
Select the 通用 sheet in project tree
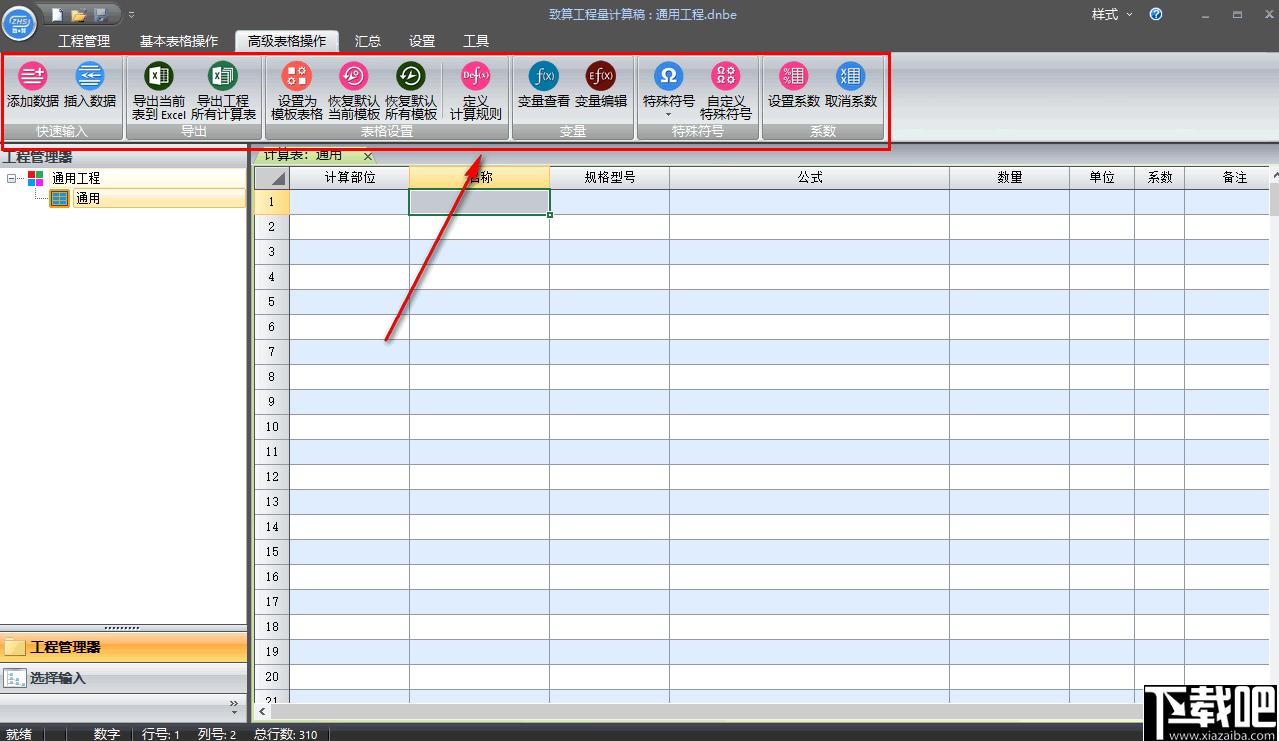pyautogui.click(x=88, y=198)
